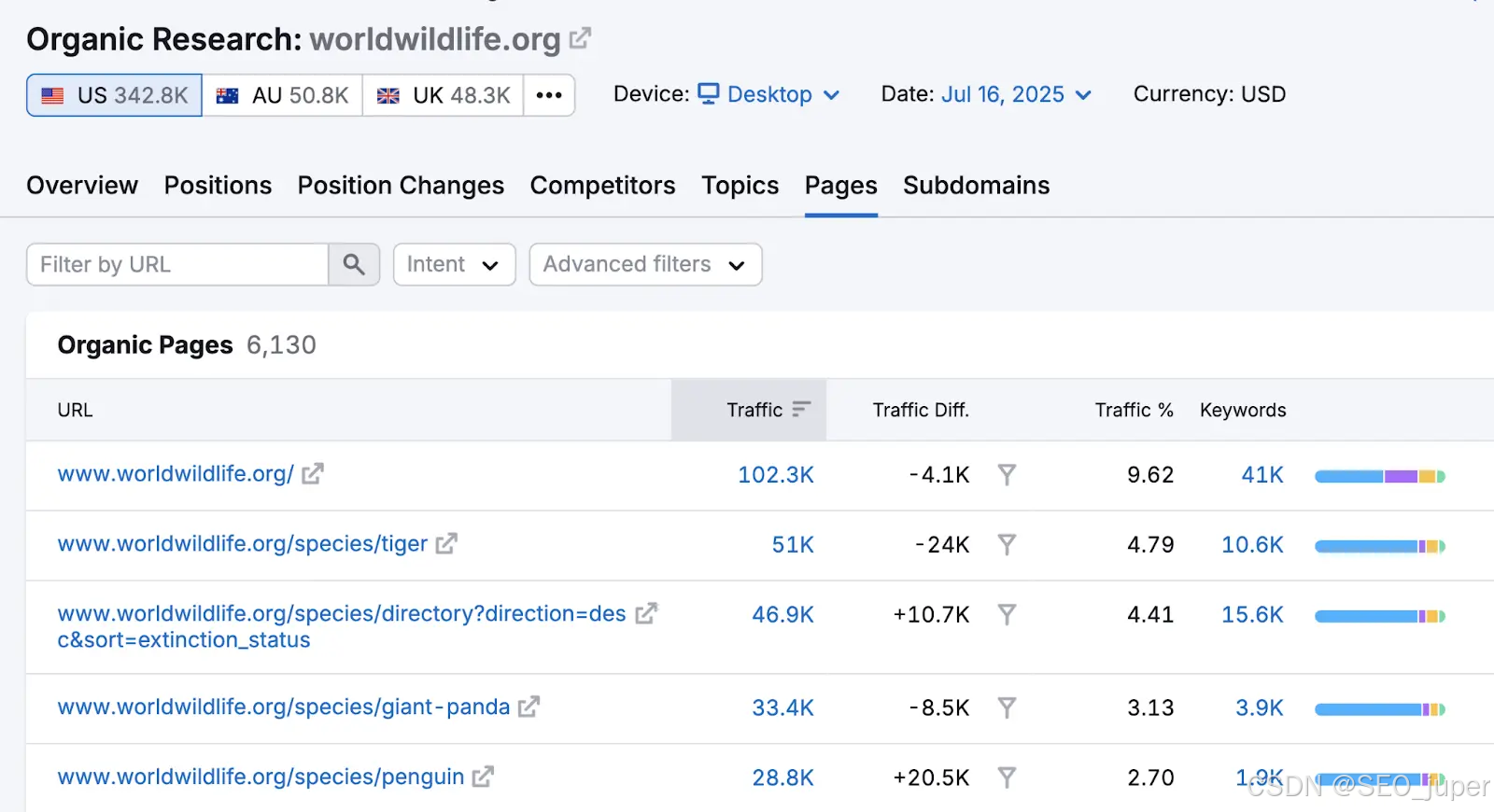Switch to the UK 48.3K database
Viewport: 1494px width, 812px height.
tap(443, 95)
